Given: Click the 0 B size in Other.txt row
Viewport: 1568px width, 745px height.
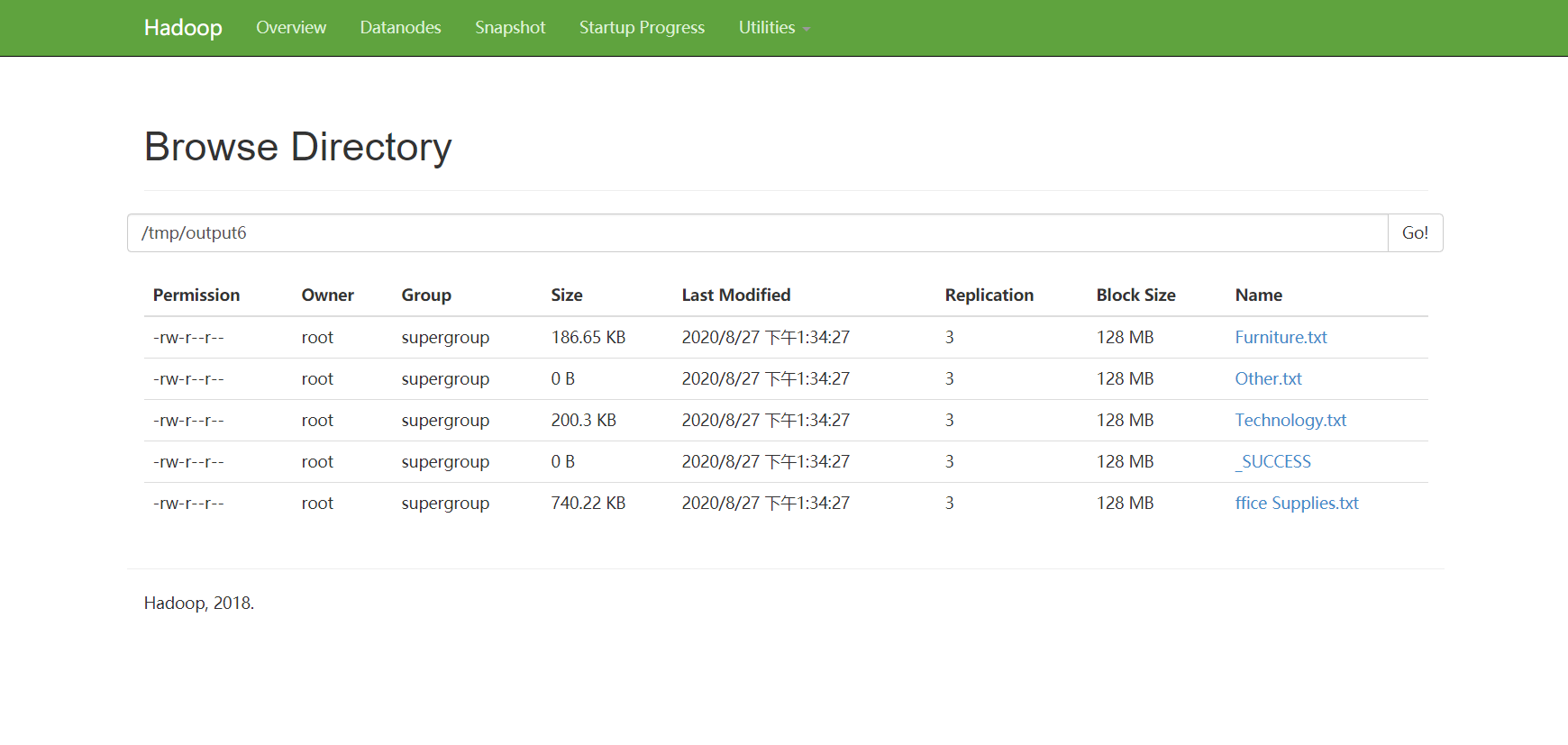Looking at the screenshot, I should 563,379.
